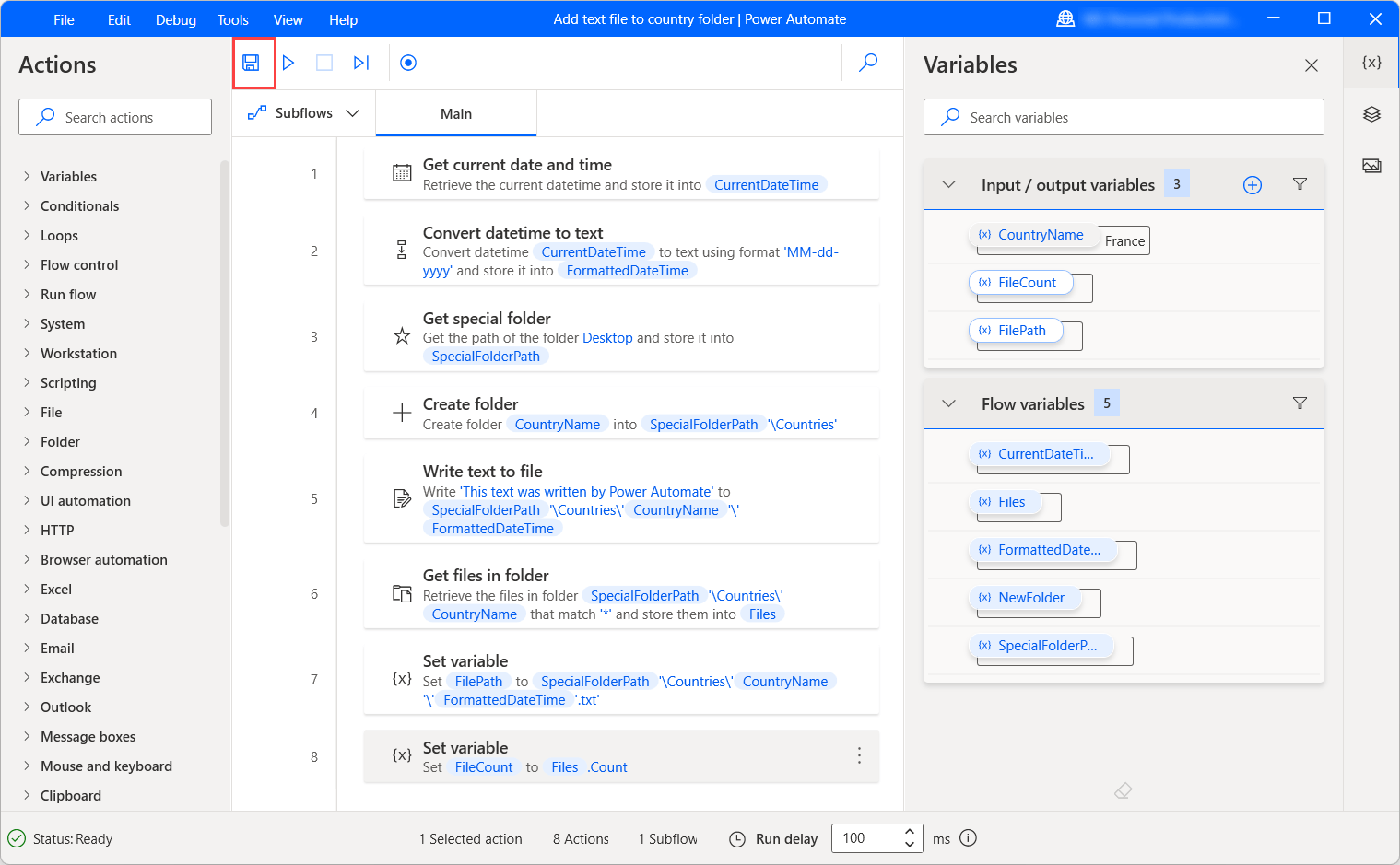The height and width of the screenshot is (865, 1400).
Task: Open the UI elements pane
Action: point(1371,113)
